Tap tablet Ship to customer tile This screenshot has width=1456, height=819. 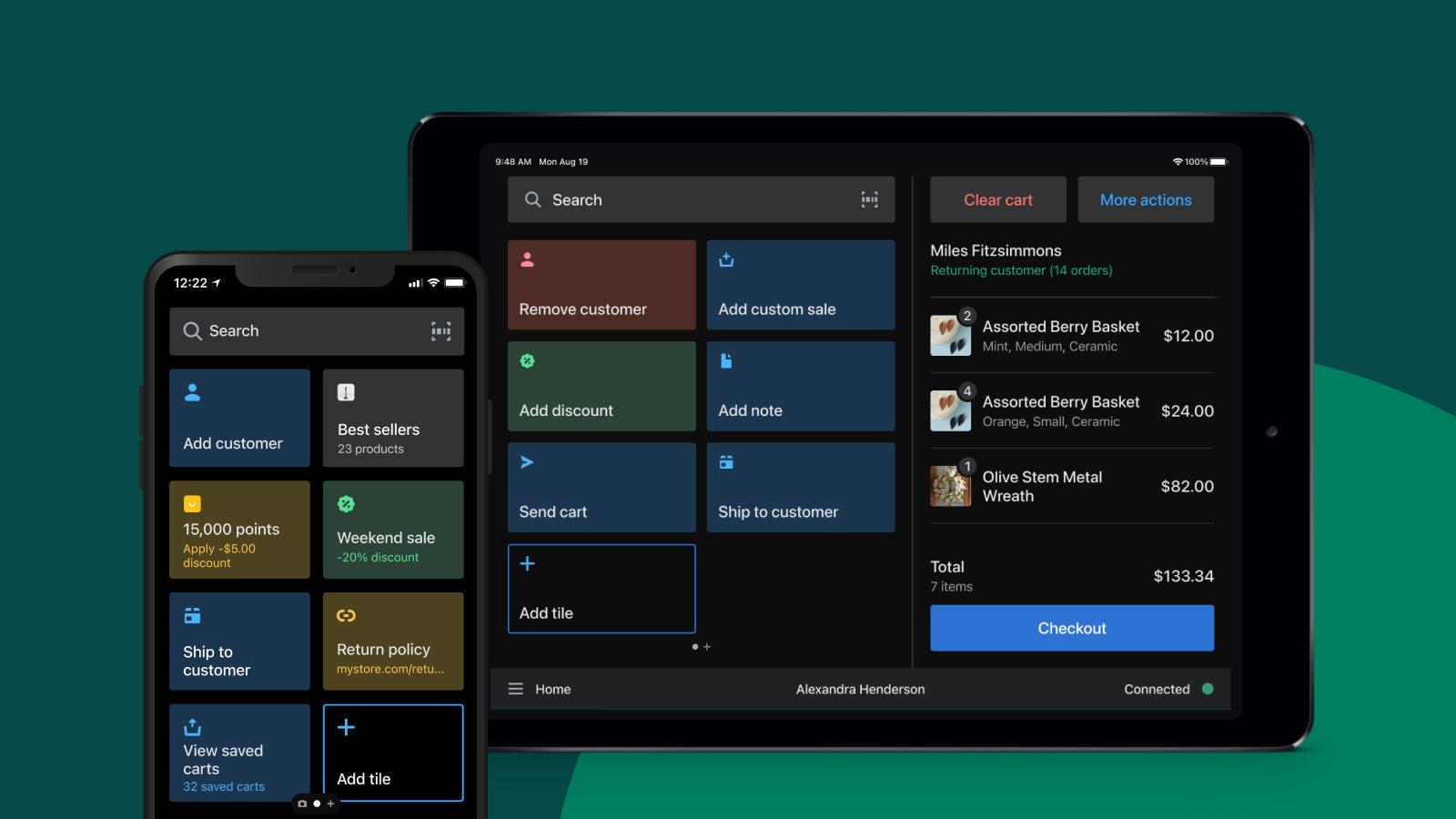(801, 488)
